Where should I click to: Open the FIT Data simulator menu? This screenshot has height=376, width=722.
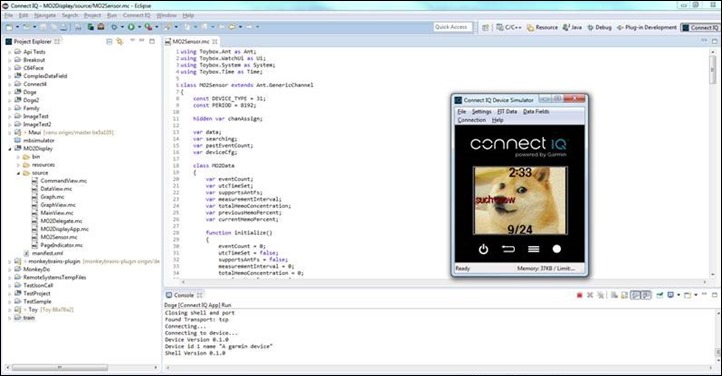click(x=507, y=111)
